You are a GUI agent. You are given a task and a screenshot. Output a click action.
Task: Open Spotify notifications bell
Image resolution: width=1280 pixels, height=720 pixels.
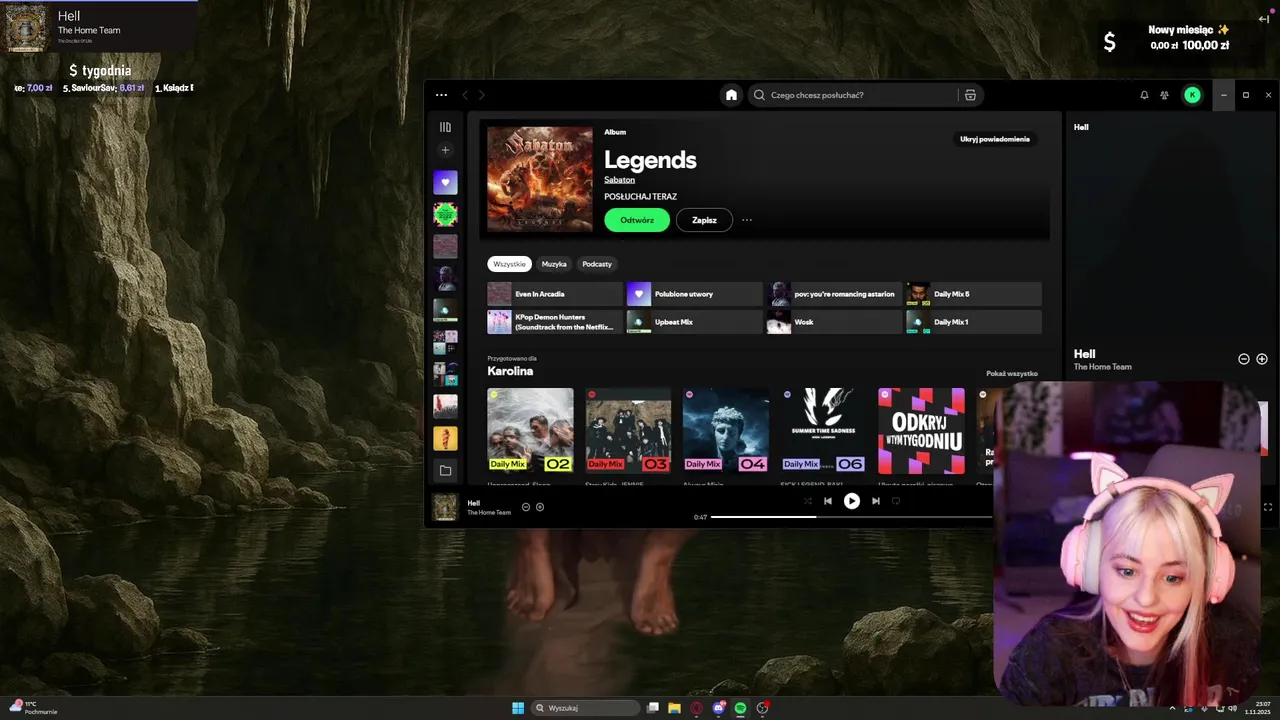pos(1144,95)
